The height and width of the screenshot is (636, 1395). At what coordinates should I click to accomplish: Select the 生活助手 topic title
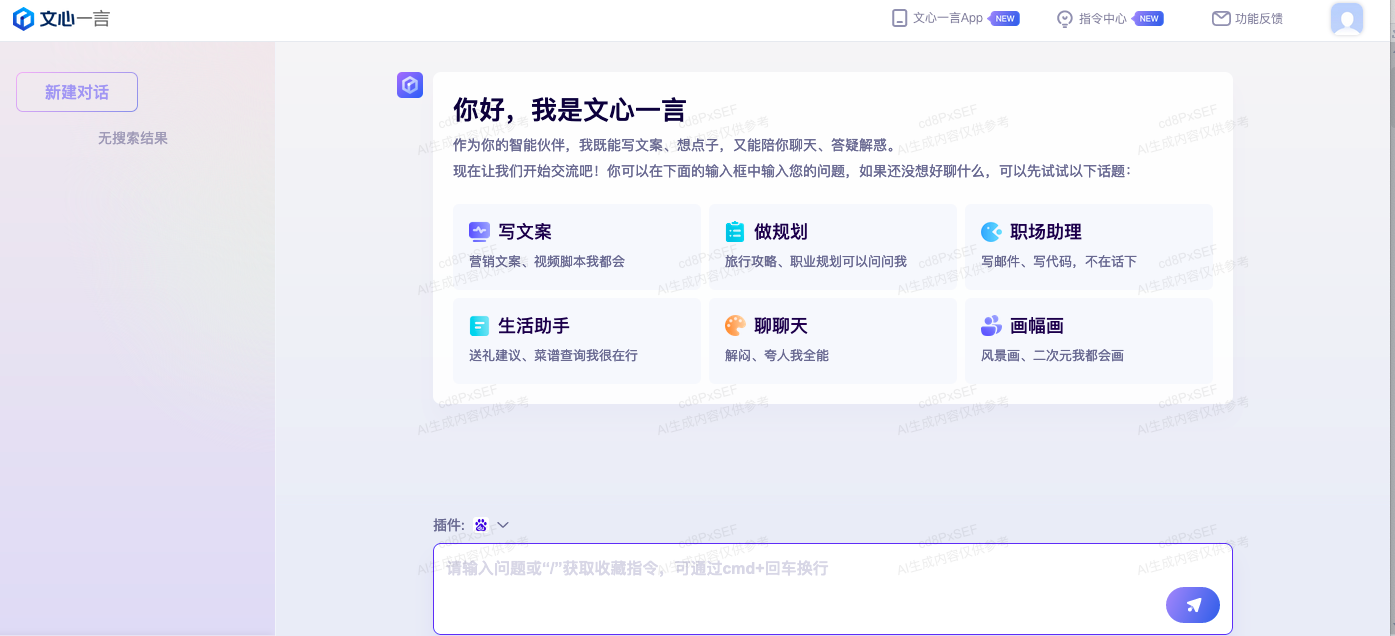click(x=534, y=326)
